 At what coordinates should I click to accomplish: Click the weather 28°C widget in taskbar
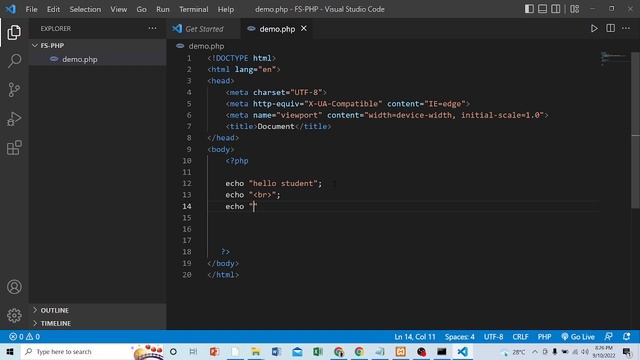pyautogui.click(x=513, y=351)
